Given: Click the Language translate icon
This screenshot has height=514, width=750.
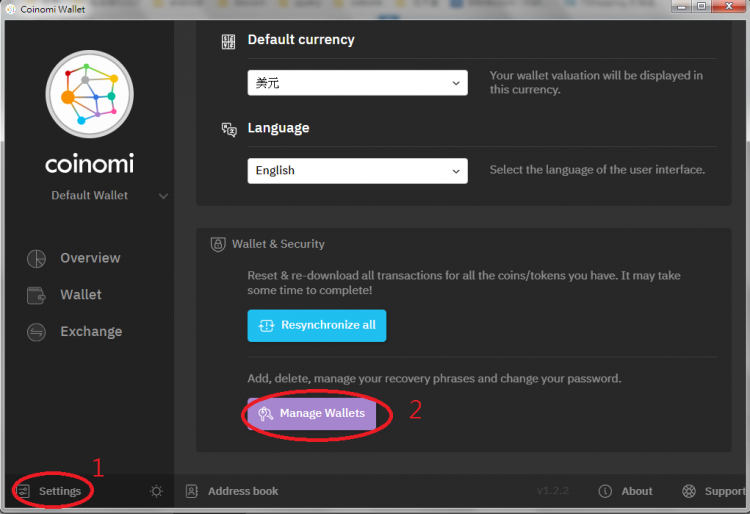Looking at the screenshot, I should [229, 129].
